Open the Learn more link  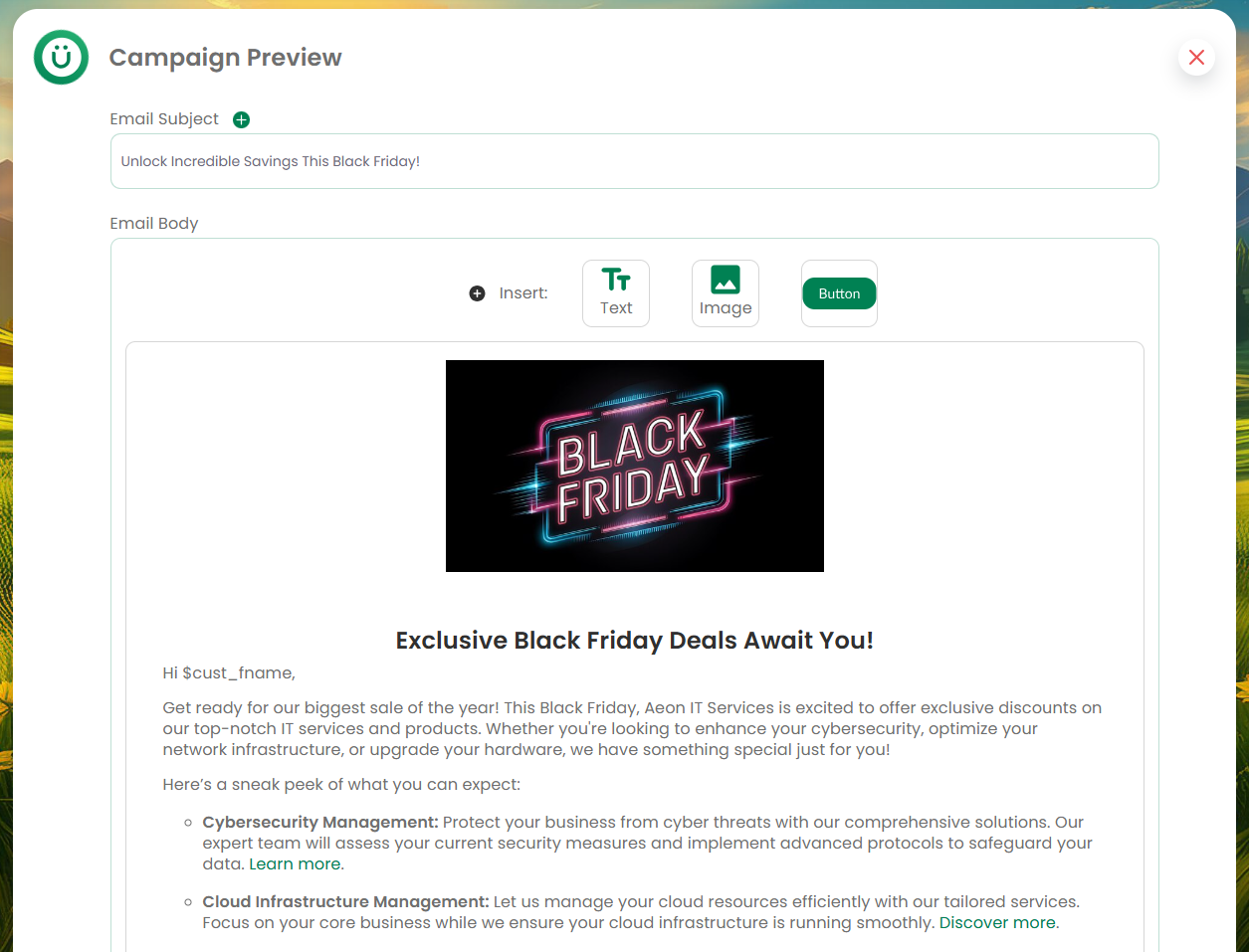click(295, 864)
